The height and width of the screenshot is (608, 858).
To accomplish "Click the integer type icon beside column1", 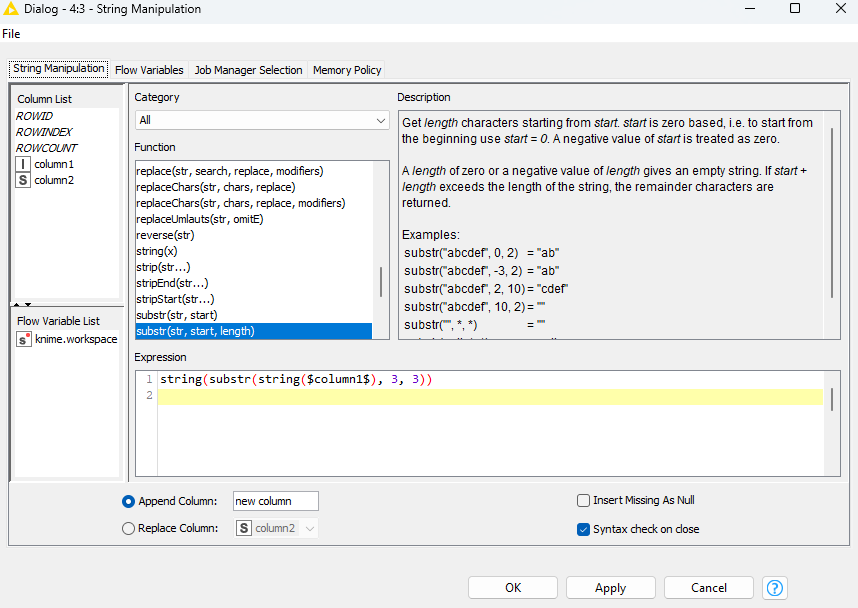I will tap(23, 164).
